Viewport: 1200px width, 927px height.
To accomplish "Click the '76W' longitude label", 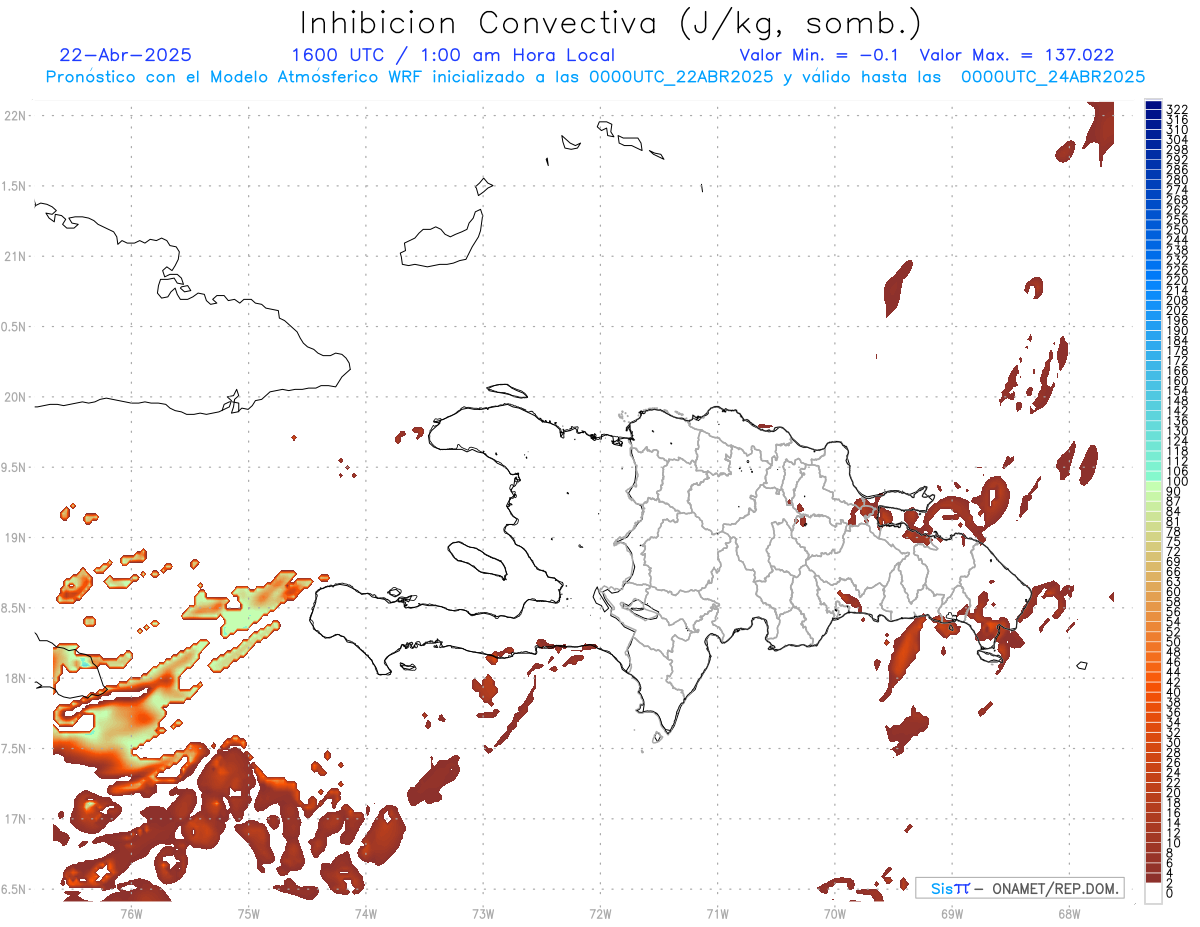I will click(131, 913).
